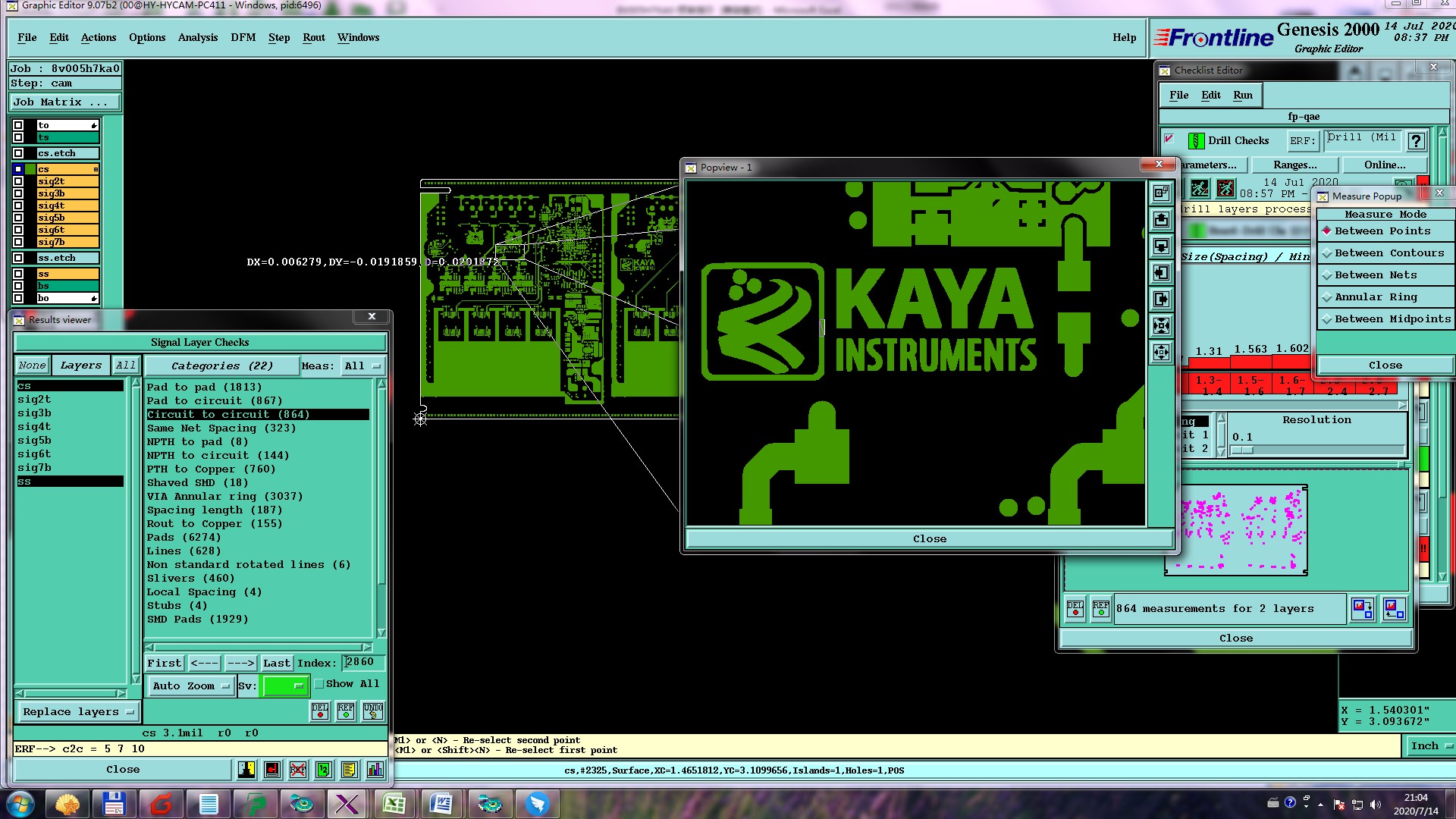
Task: Open the Analysis menu
Action: (197, 37)
